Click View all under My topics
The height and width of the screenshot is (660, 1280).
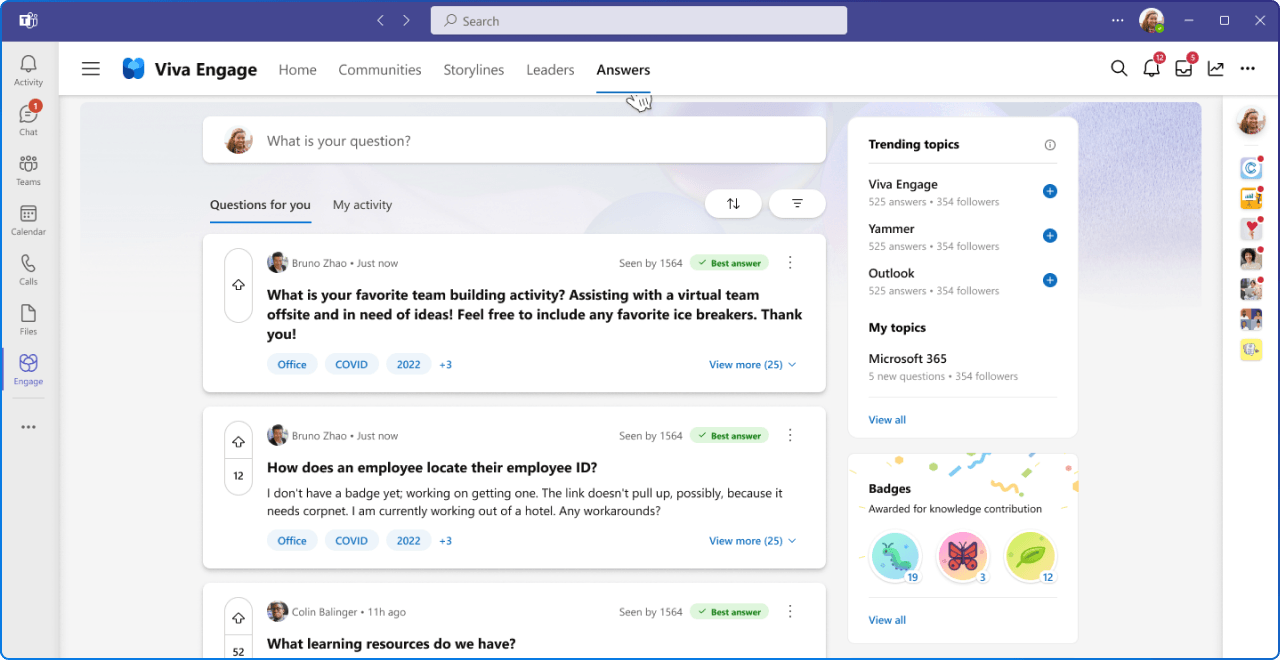click(x=887, y=420)
